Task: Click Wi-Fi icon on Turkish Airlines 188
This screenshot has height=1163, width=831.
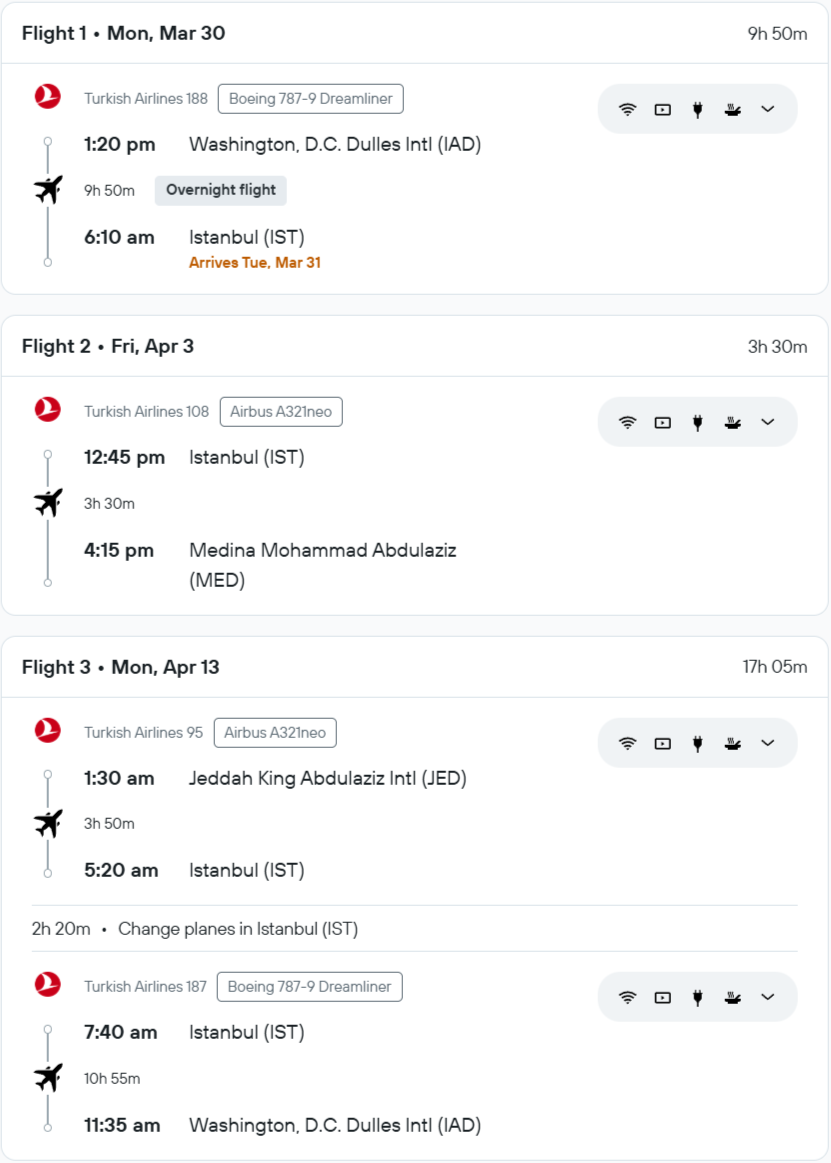Action: pyautogui.click(x=628, y=109)
